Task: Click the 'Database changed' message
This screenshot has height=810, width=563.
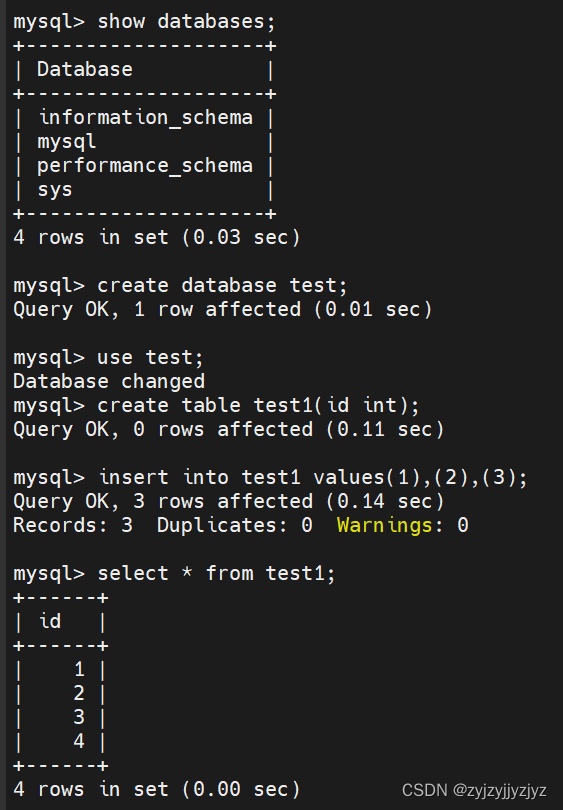Action: tap(109, 381)
